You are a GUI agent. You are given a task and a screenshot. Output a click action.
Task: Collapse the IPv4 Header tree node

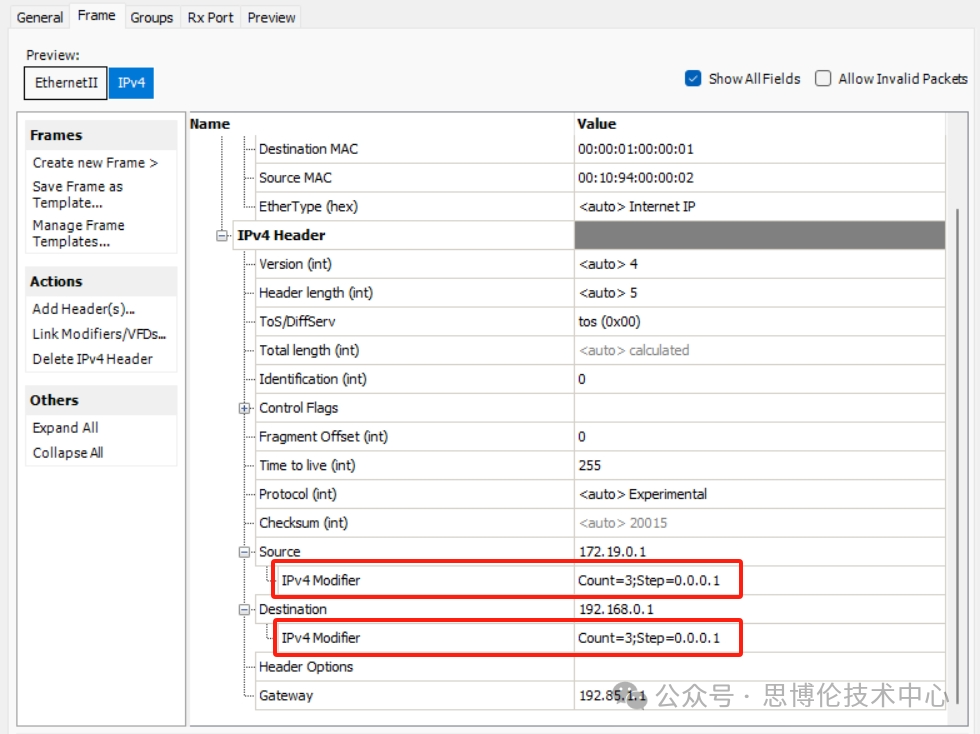(222, 236)
